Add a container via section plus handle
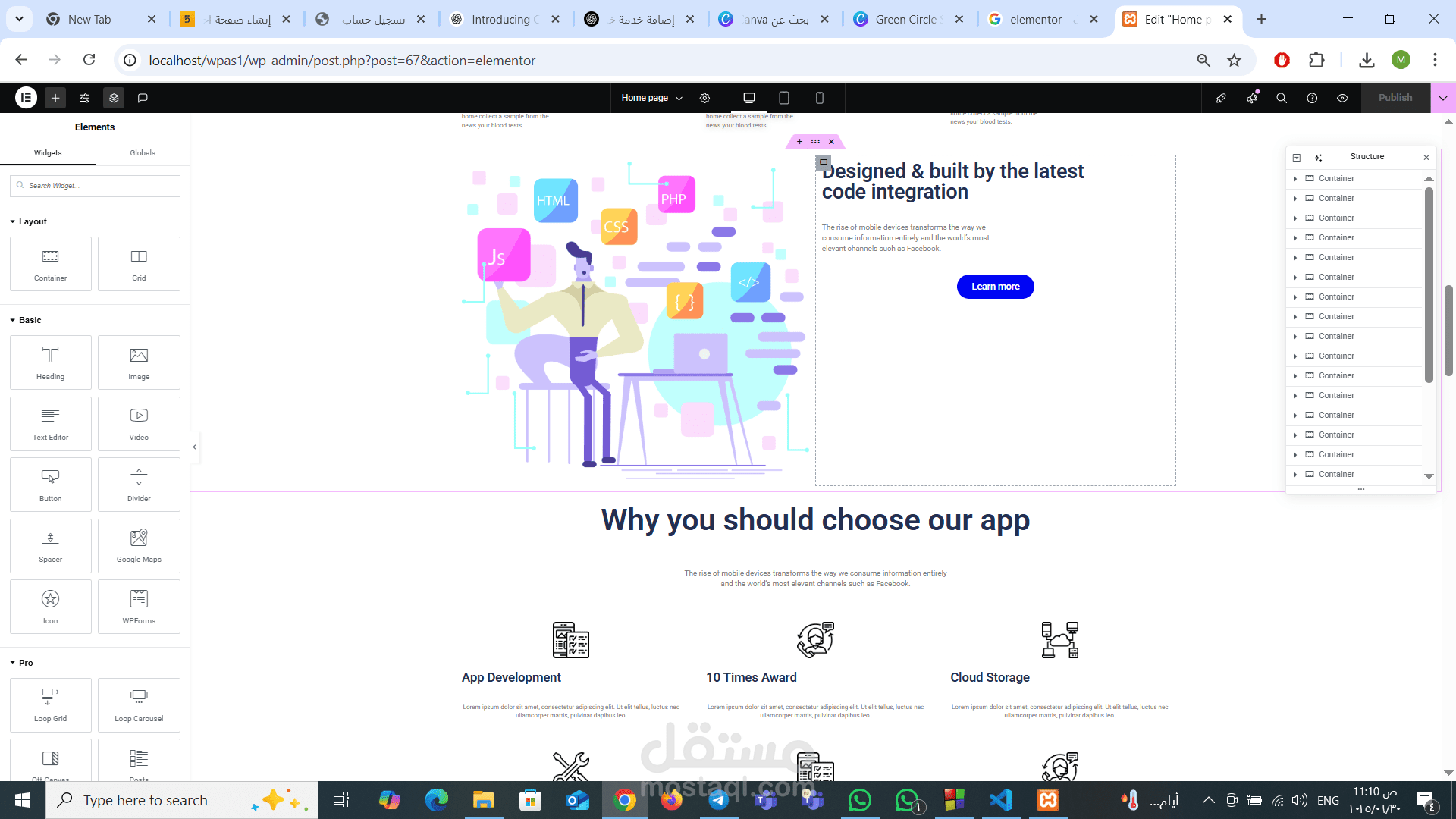 pyautogui.click(x=799, y=142)
